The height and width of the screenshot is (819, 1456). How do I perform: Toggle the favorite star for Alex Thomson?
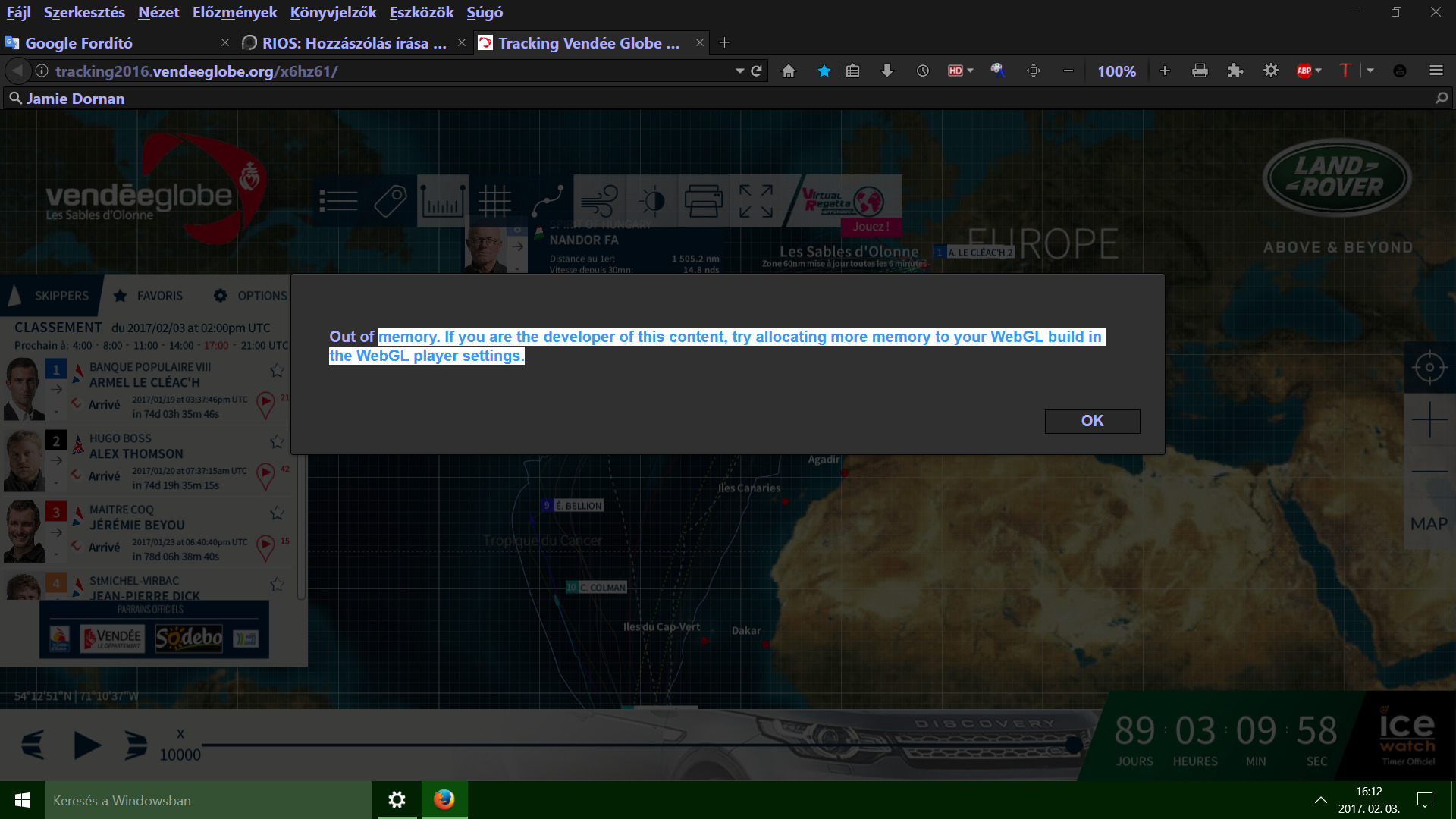point(277,441)
